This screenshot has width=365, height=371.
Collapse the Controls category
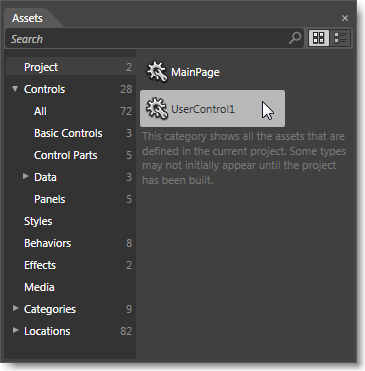pyautogui.click(x=15, y=89)
